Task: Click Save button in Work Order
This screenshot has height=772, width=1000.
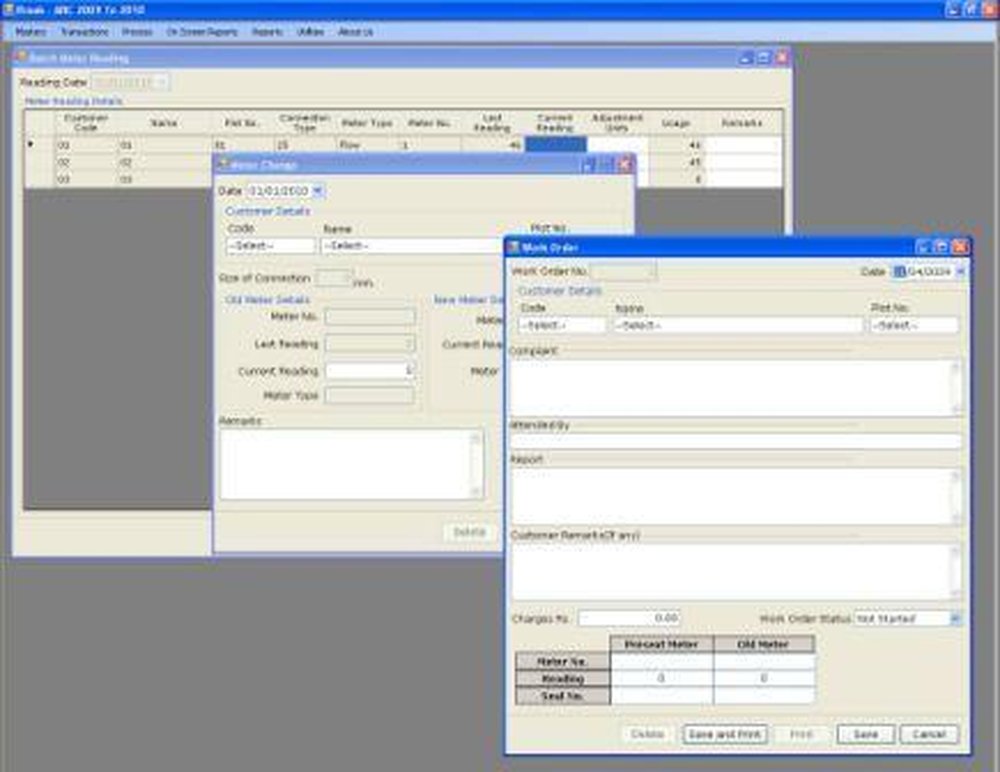Action: coord(866,734)
